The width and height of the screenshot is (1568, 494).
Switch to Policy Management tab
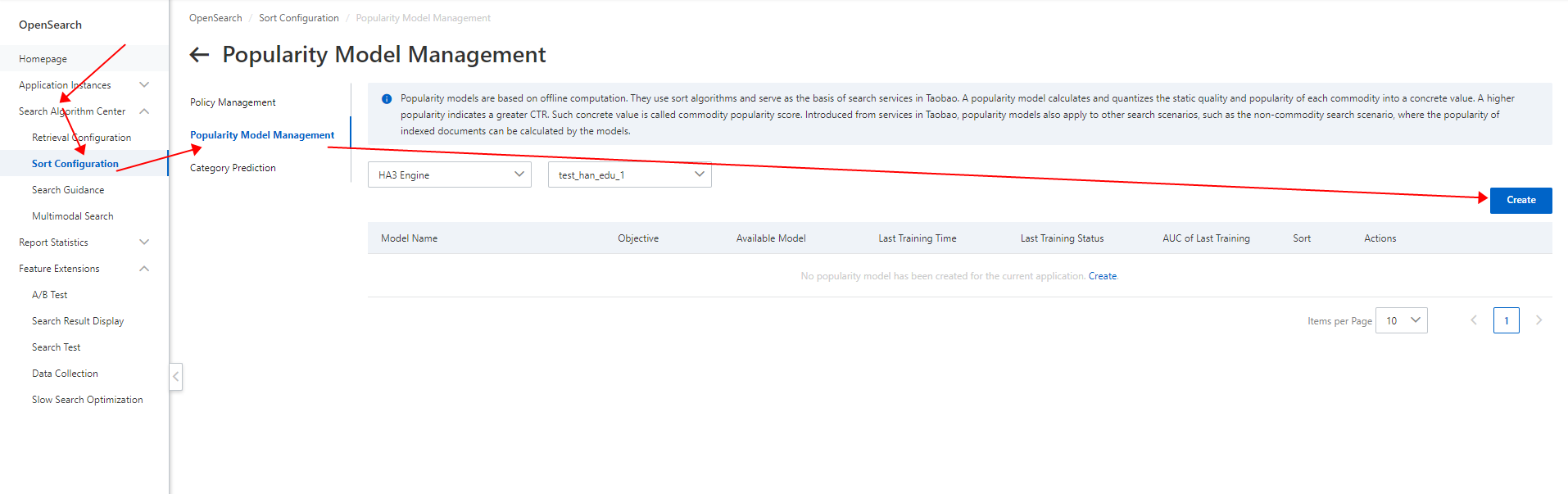click(233, 102)
